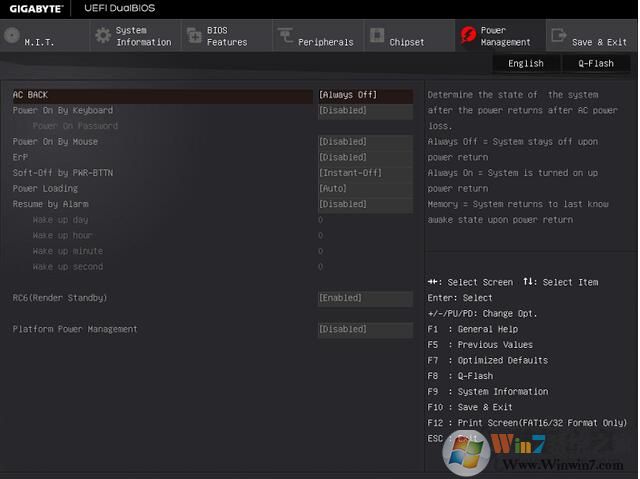Toggle the ErP Disabled value
Viewport: 640px width, 479px height.
pyautogui.click(x=364, y=157)
